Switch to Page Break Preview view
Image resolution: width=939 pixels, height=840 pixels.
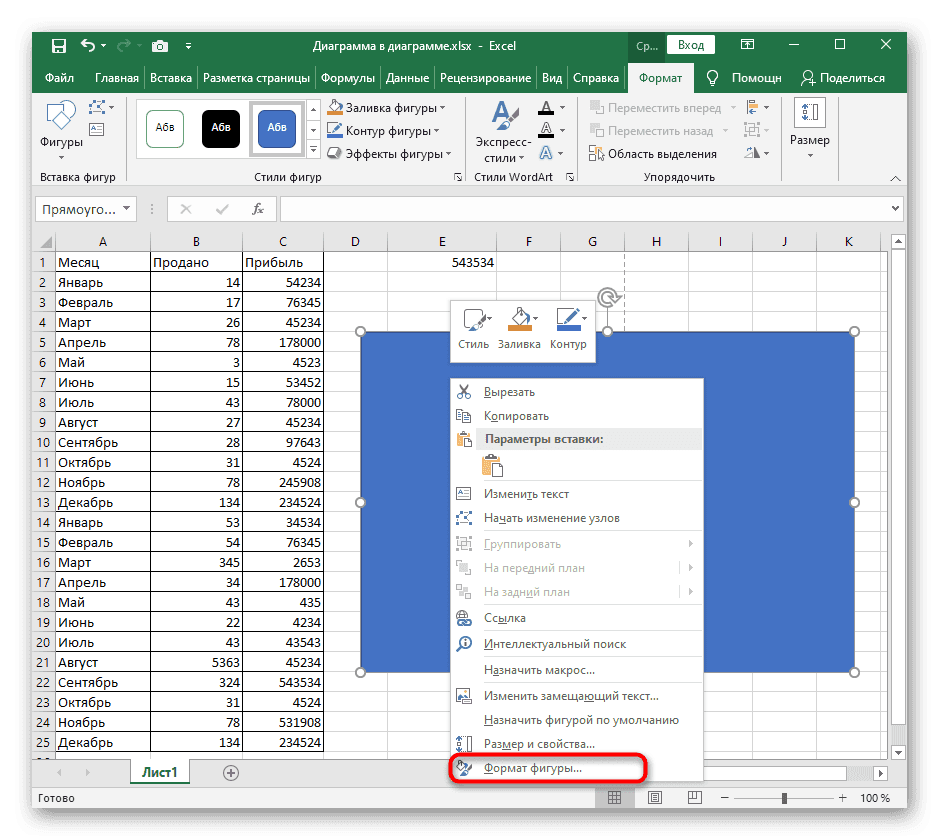(694, 798)
